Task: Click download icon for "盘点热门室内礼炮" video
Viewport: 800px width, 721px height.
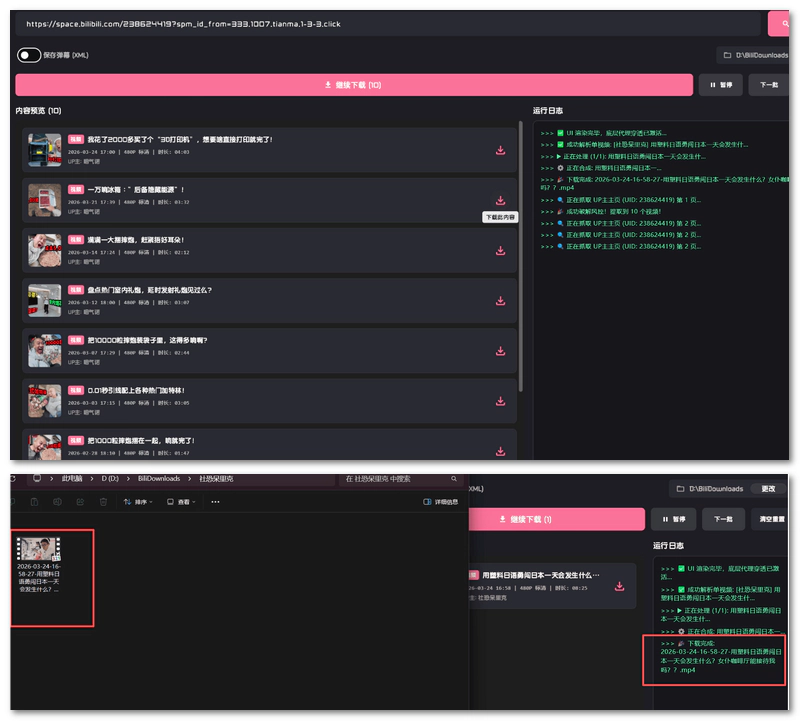Action: pos(500,301)
